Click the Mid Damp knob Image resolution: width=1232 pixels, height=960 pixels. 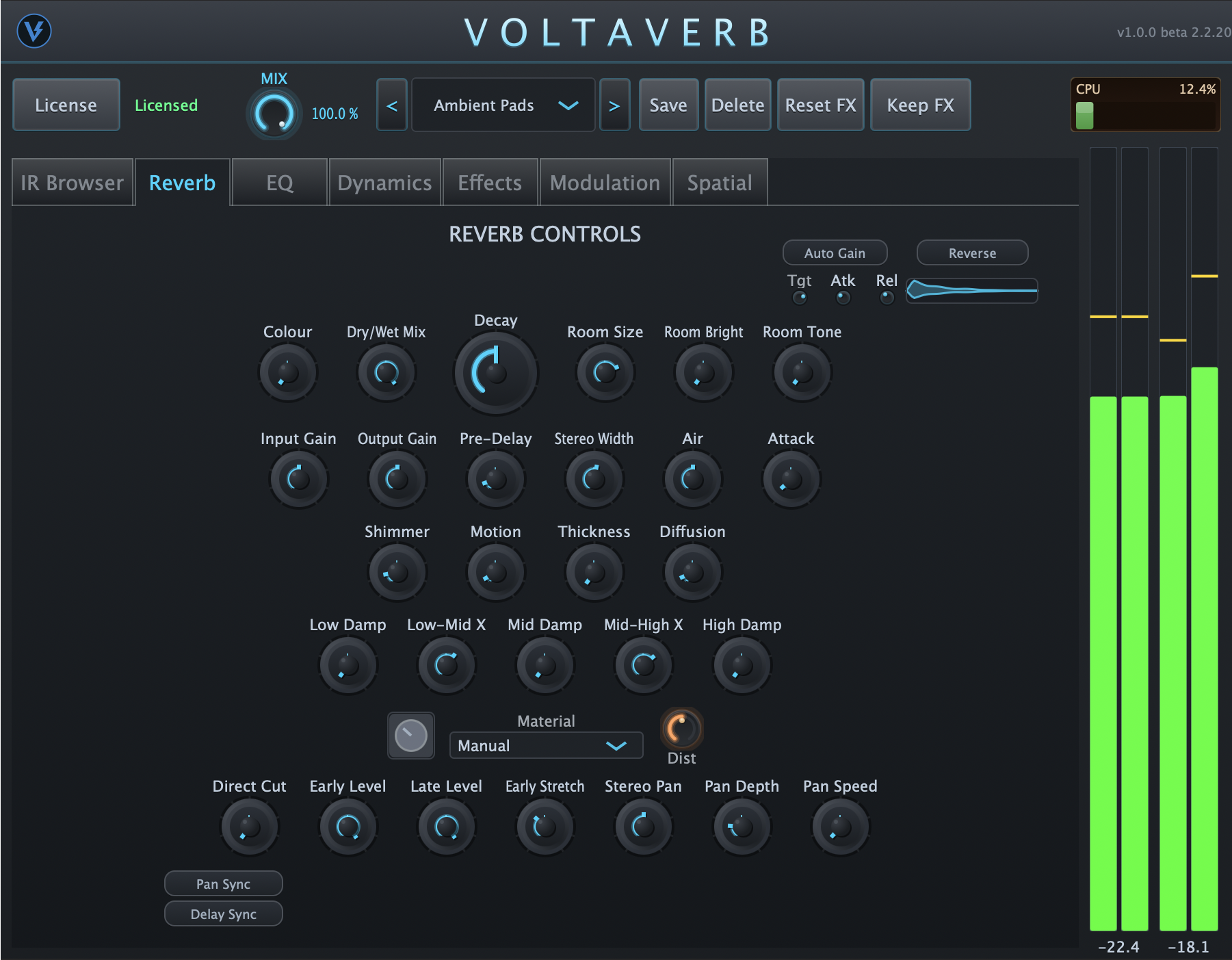(x=545, y=665)
